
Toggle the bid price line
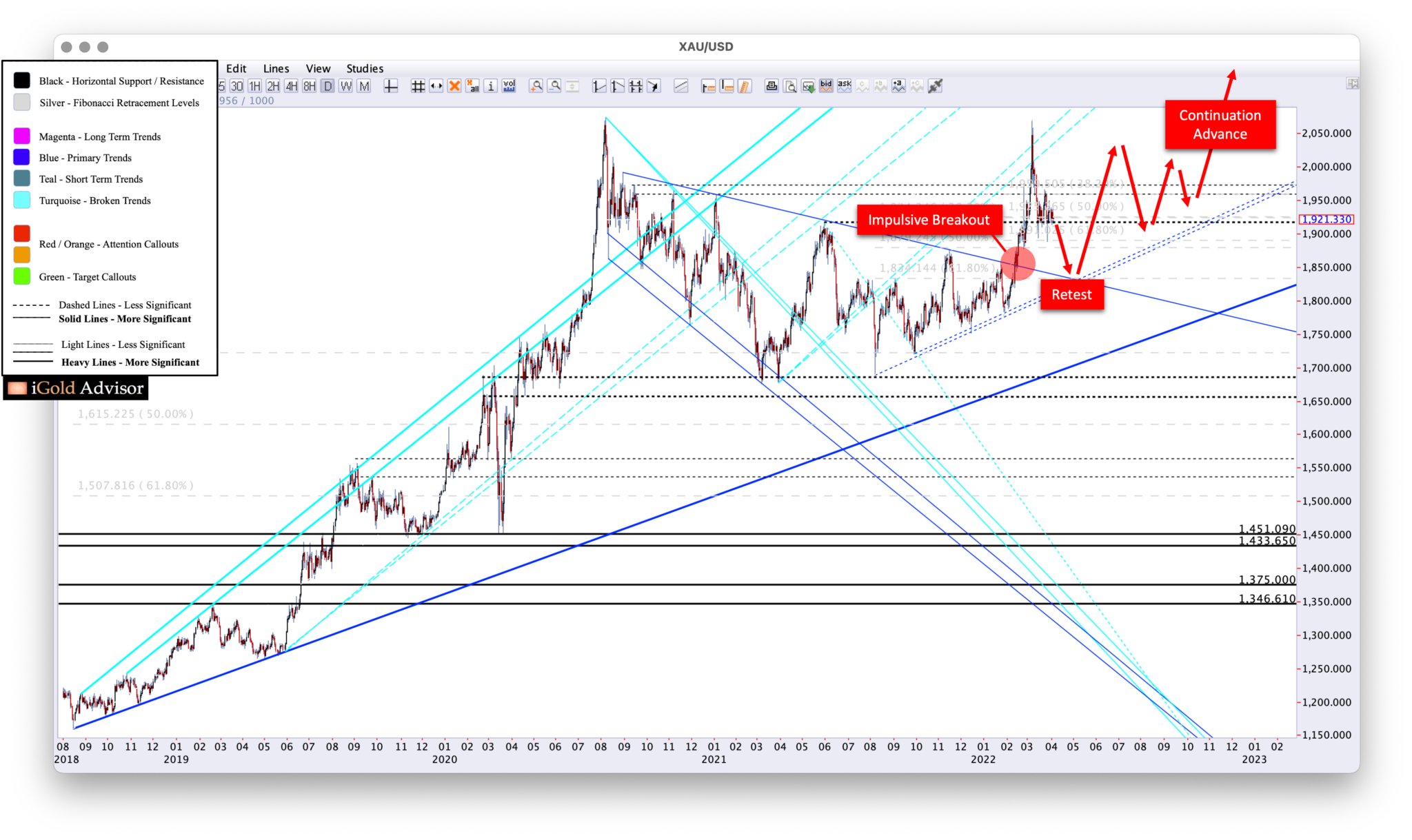tap(826, 86)
